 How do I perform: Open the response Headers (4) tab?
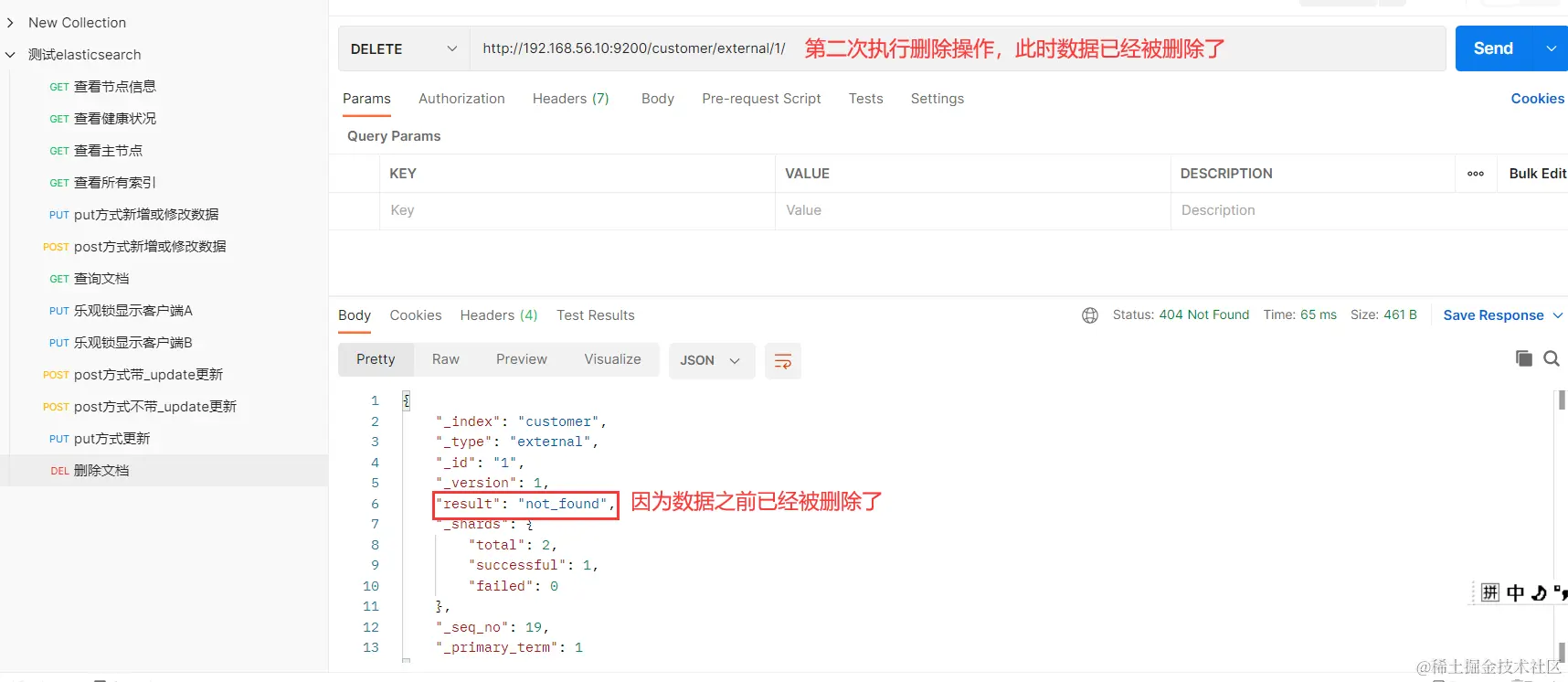[x=499, y=315]
